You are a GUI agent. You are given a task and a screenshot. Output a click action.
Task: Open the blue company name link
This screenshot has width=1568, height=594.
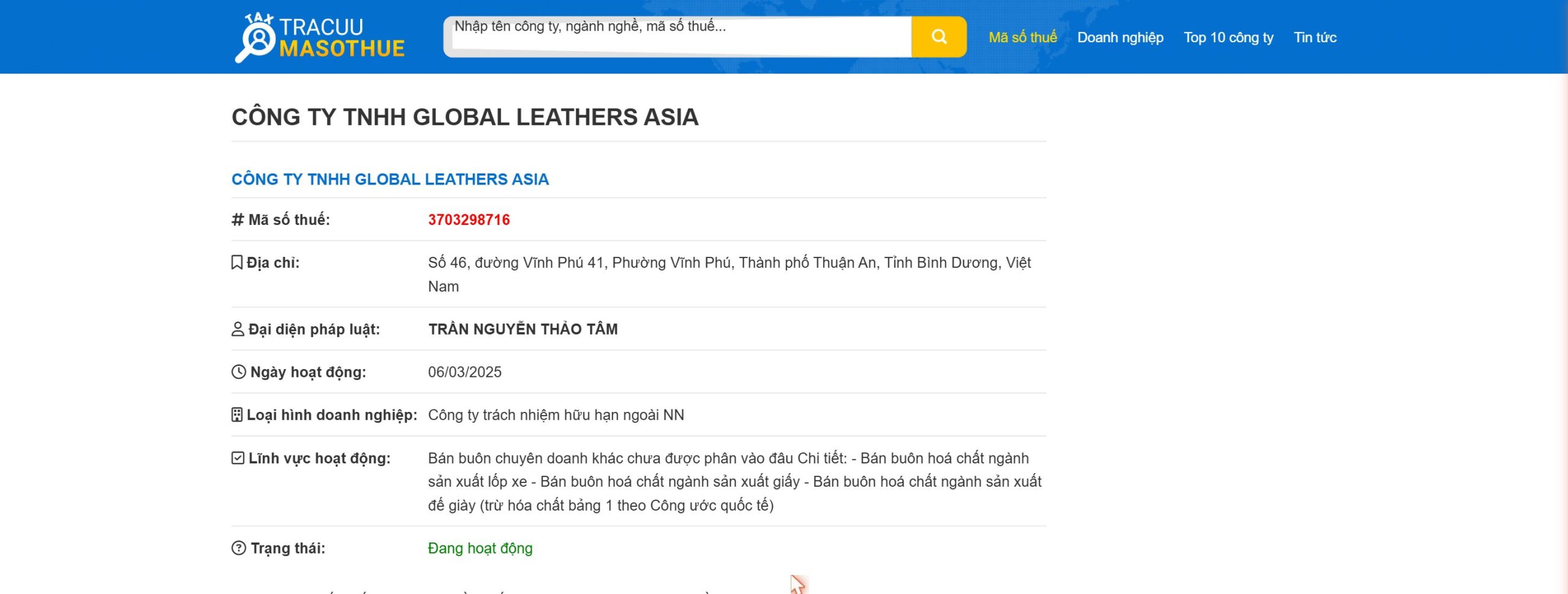[x=390, y=179]
